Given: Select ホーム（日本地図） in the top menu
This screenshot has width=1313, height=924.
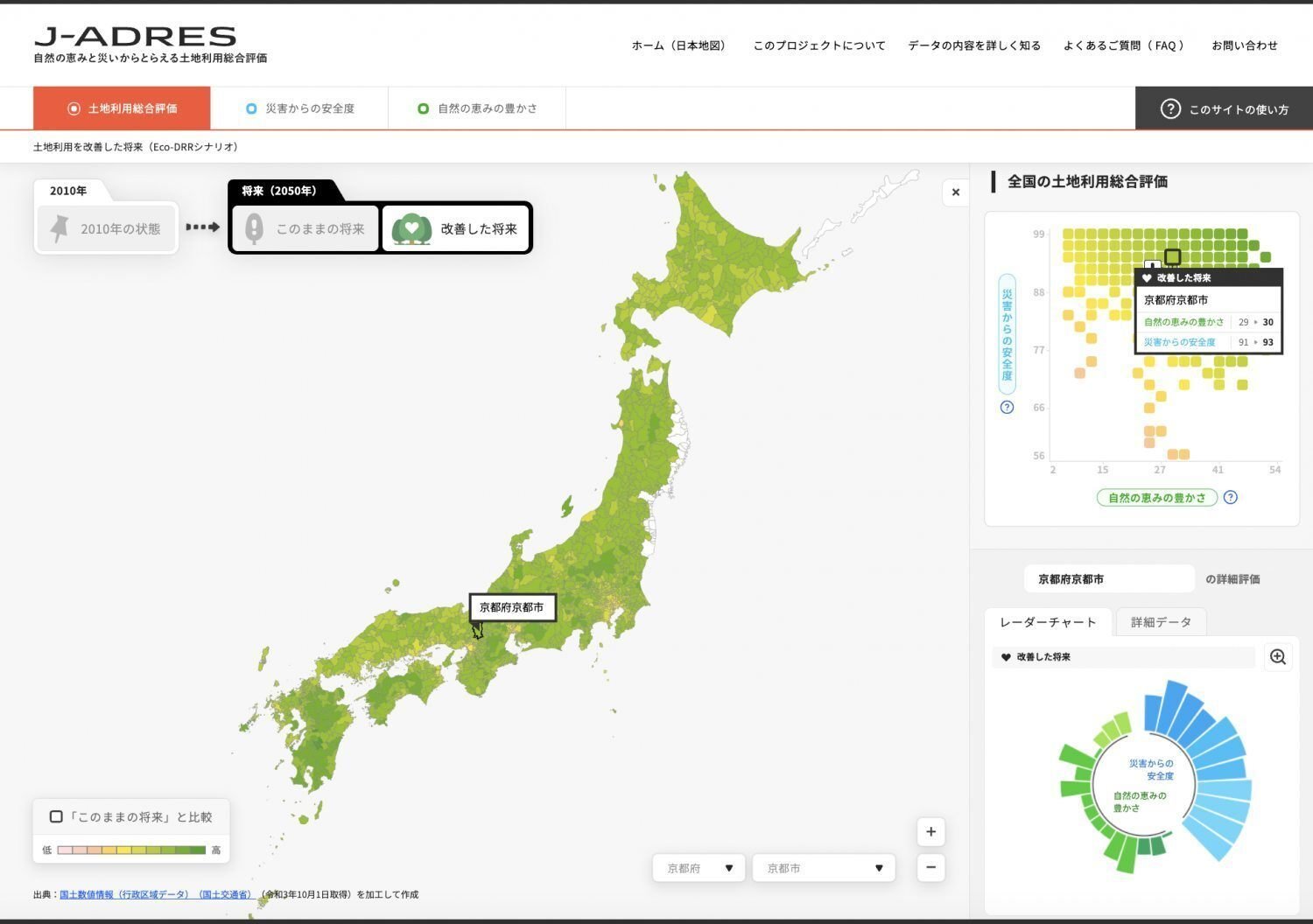Looking at the screenshot, I should pyautogui.click(x=681, y=45).
